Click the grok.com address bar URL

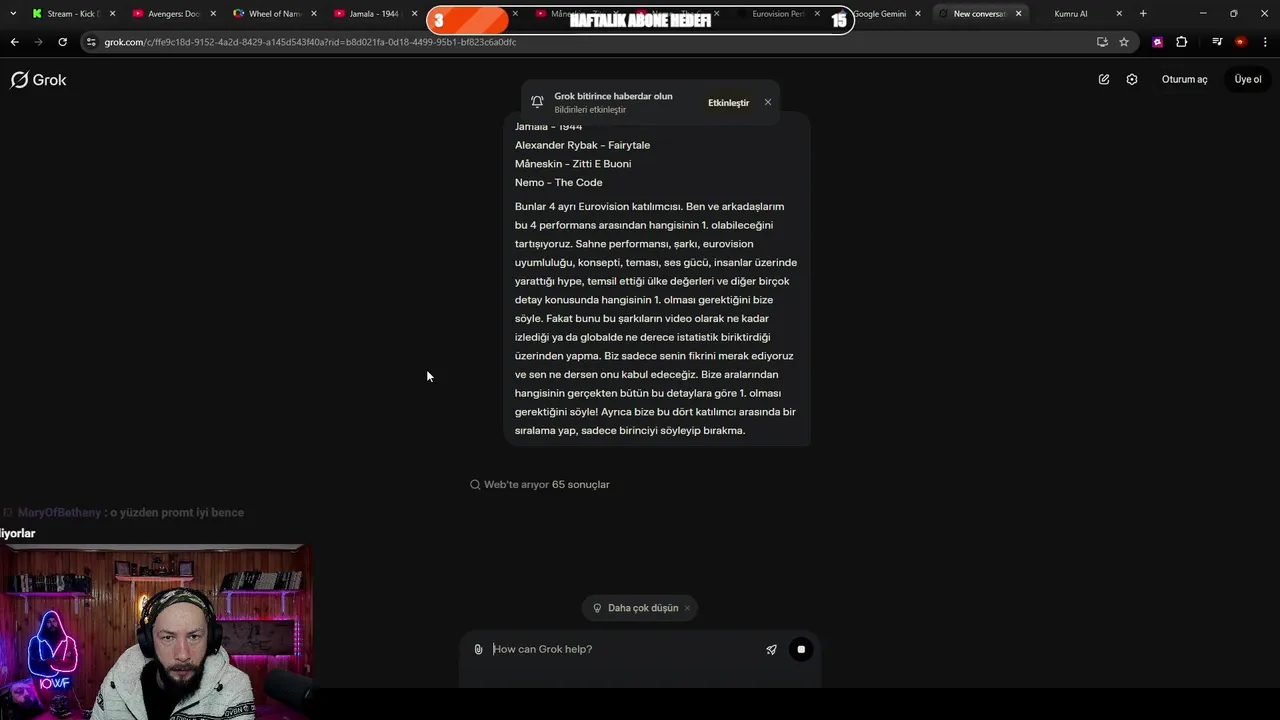pos(310,42)
